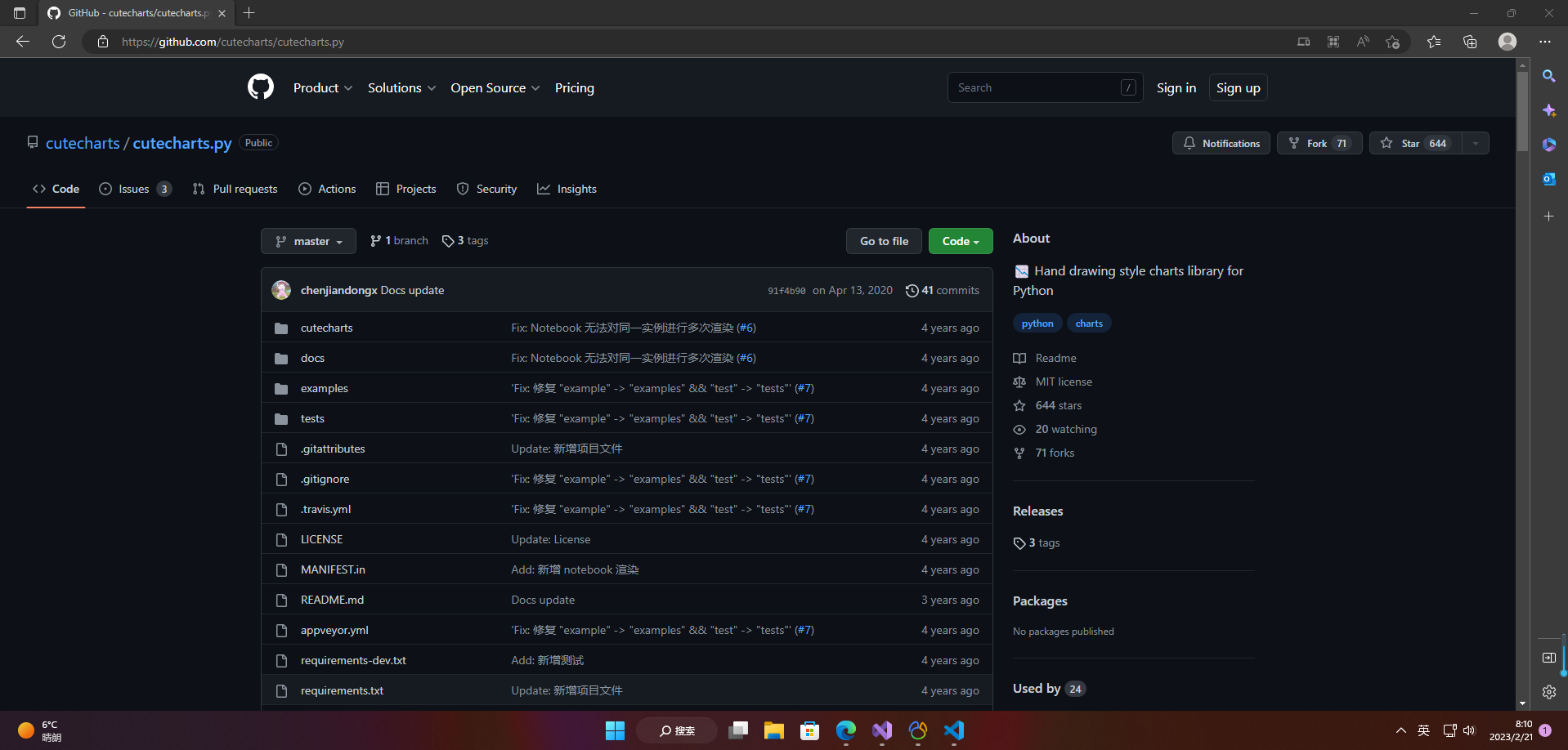1568x750 pixels.
Task: Click the Notifications button
Action: [x=1221, y=143]
